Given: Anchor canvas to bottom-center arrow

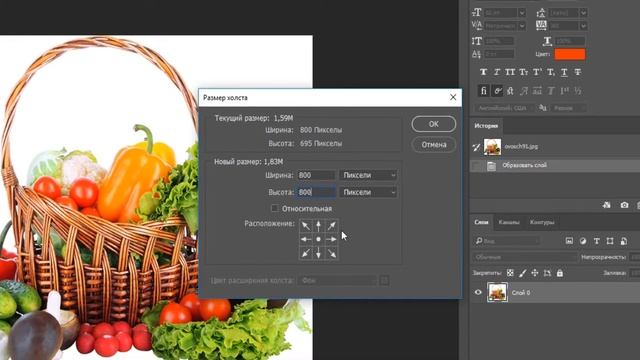Looking at the screenshot, I should [318, 253].
